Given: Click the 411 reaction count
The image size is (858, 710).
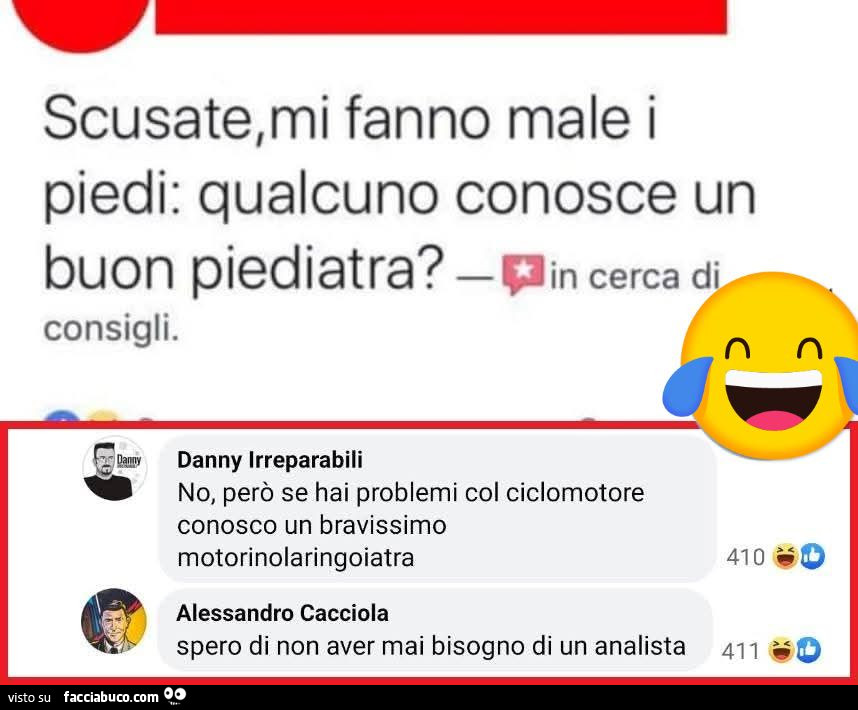Looking at the screenshot, I should click(x=741, y=651).
